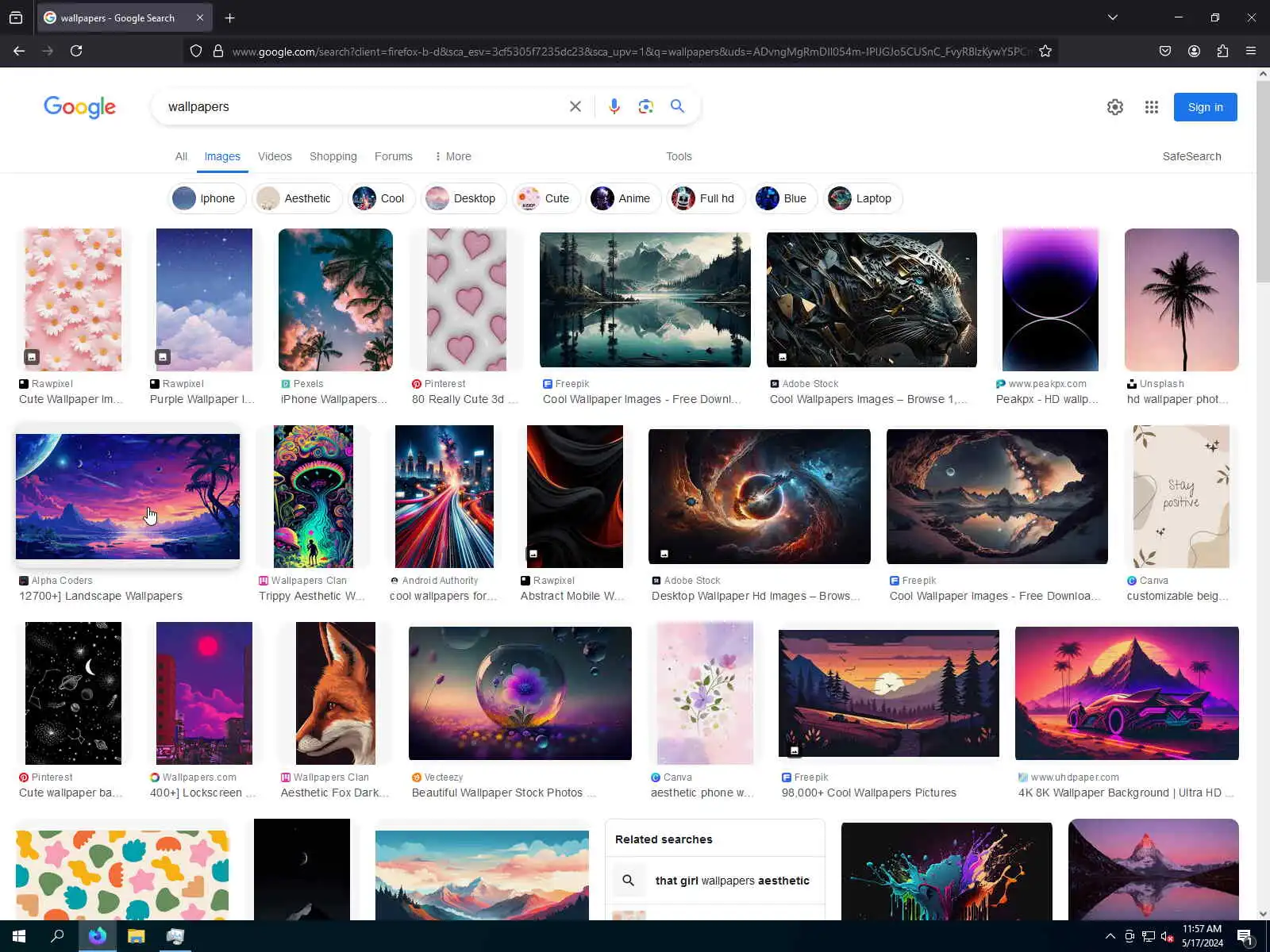Image resolution: width=1270 pixels, height=952 pixels.
Task: Start voice search with microphone icon
Action: 614,106
